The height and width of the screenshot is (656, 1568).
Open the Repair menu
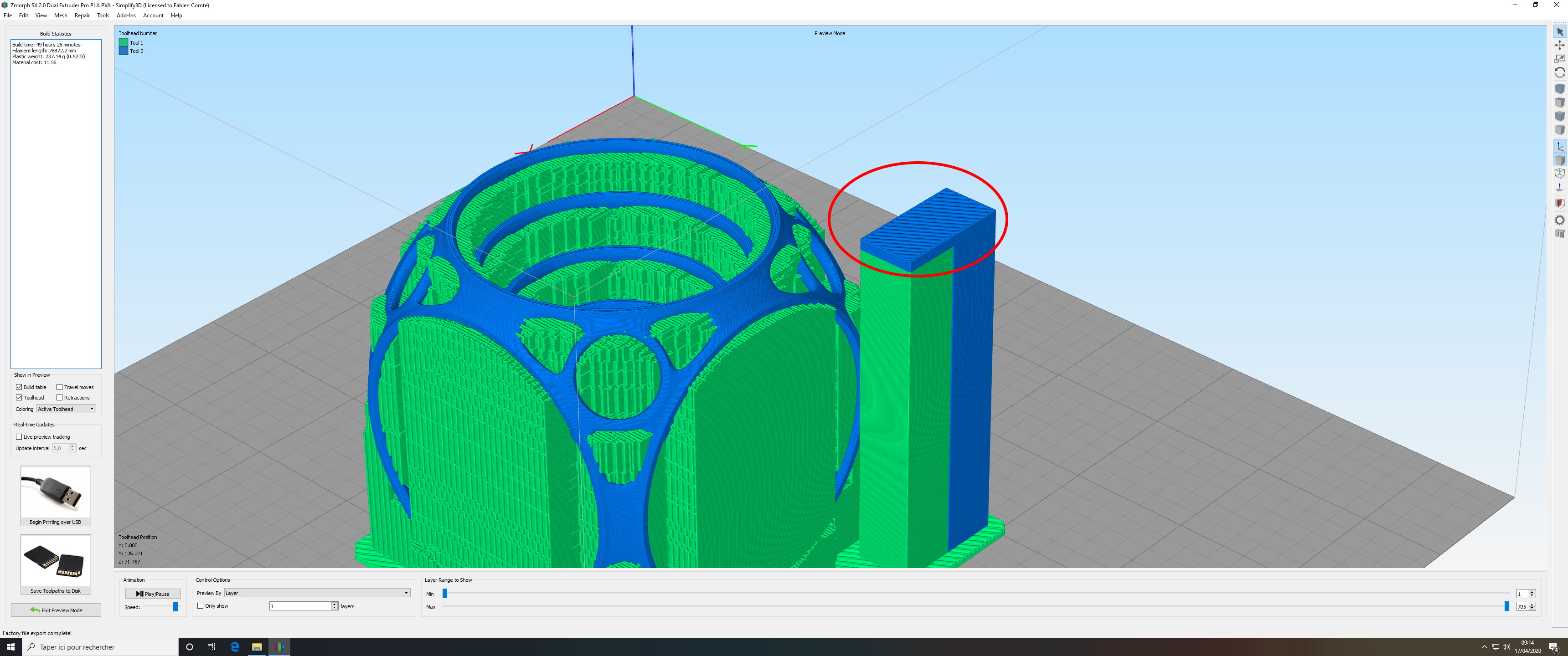(82, 16)
